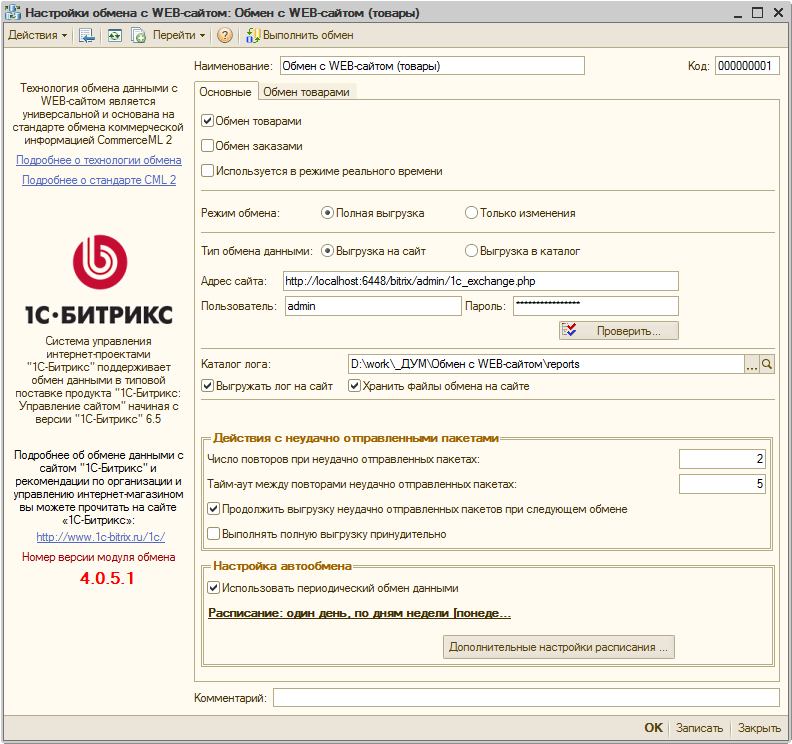Open 'Подробнее о технологии обмена' link
The width and height of the screenshot is (792, 744).
click(98, 160)
